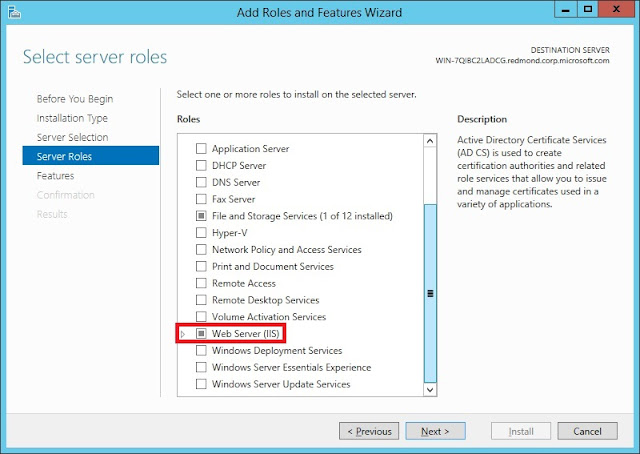Click the roles list scrollbar thumb
Screen dimensions: 640x454
(x=430, y=292)
